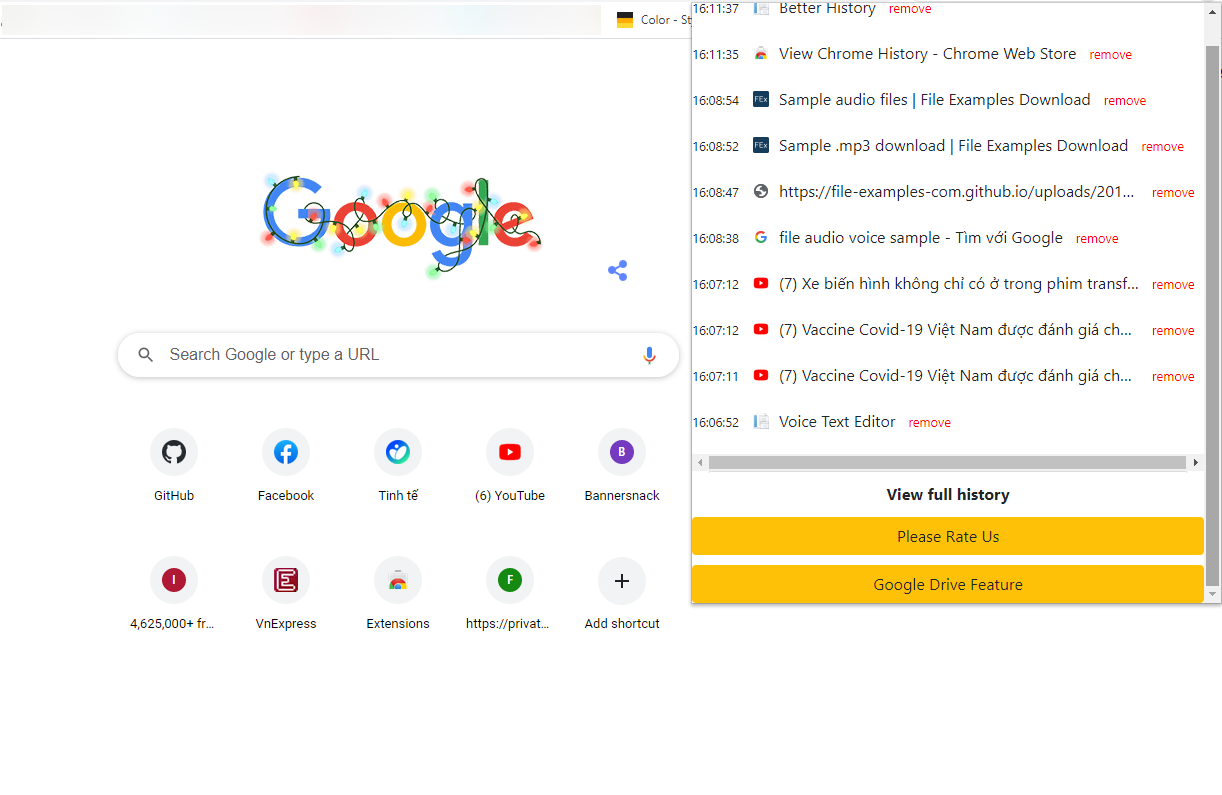The width and height of the screenshot is (1222, 795).
Task: Start voice search with the microphone icon
Action: 649,355
